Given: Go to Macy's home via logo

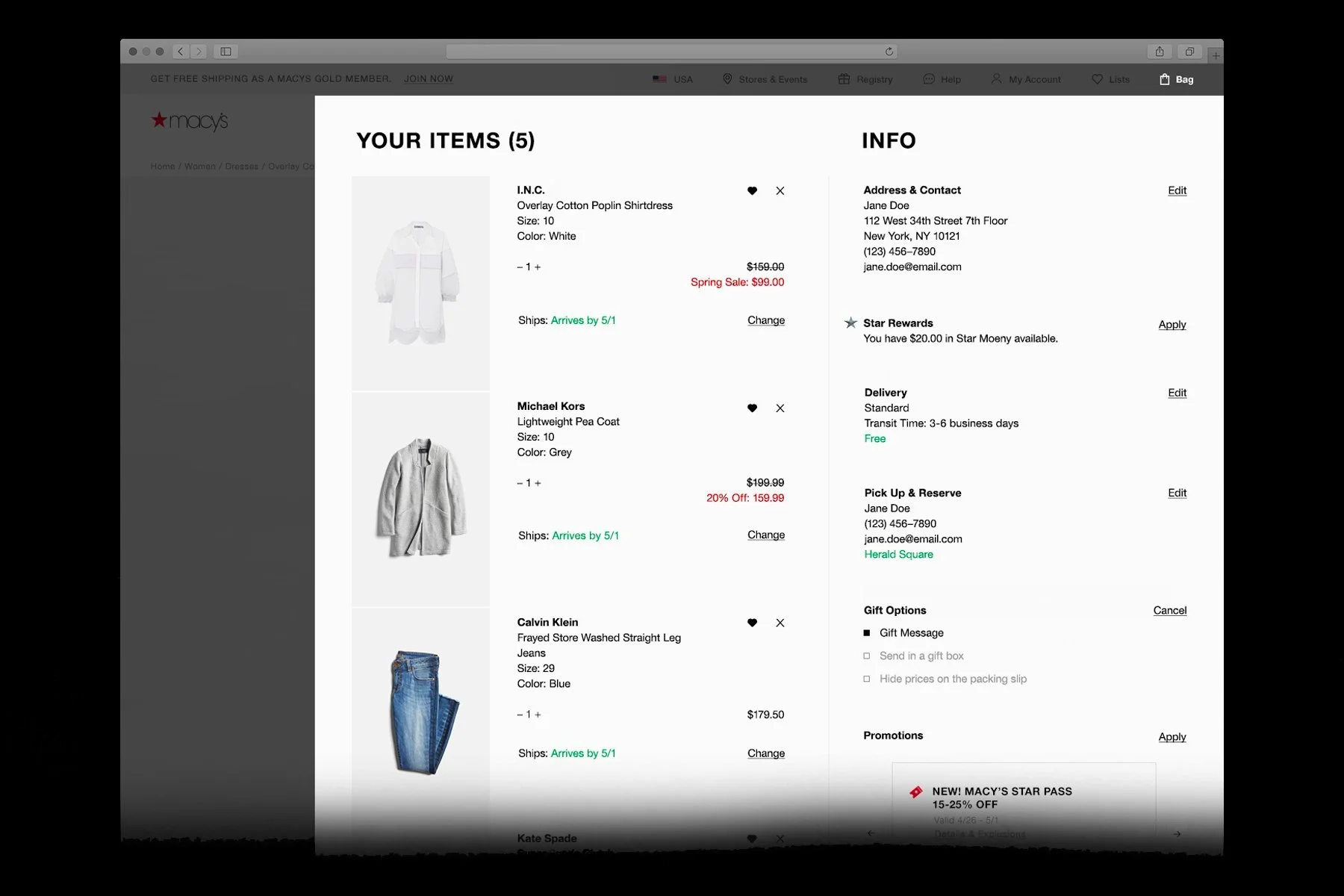Looking at the screenshot, I should [x=190, y=120].
